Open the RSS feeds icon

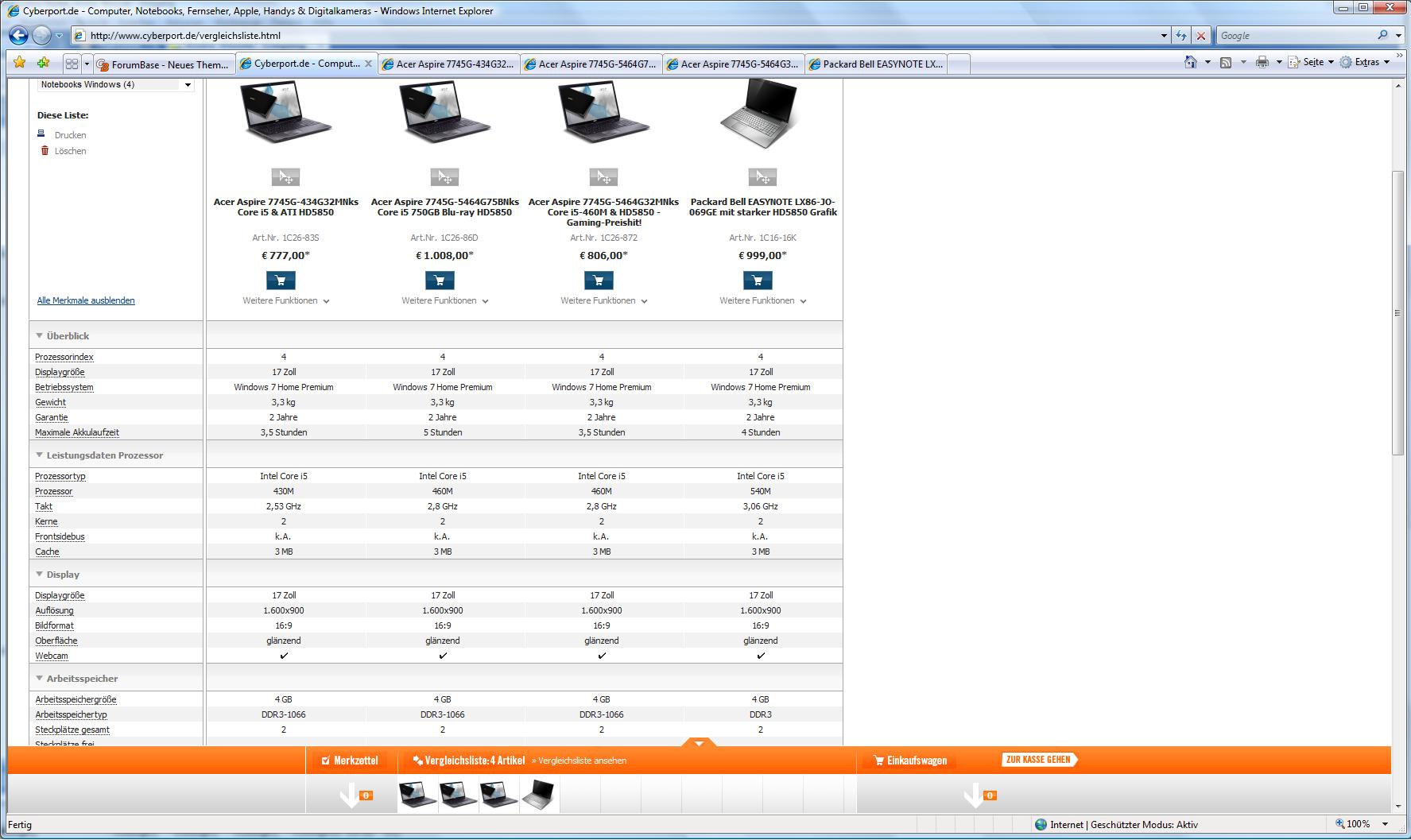(x=1226, y=62)
